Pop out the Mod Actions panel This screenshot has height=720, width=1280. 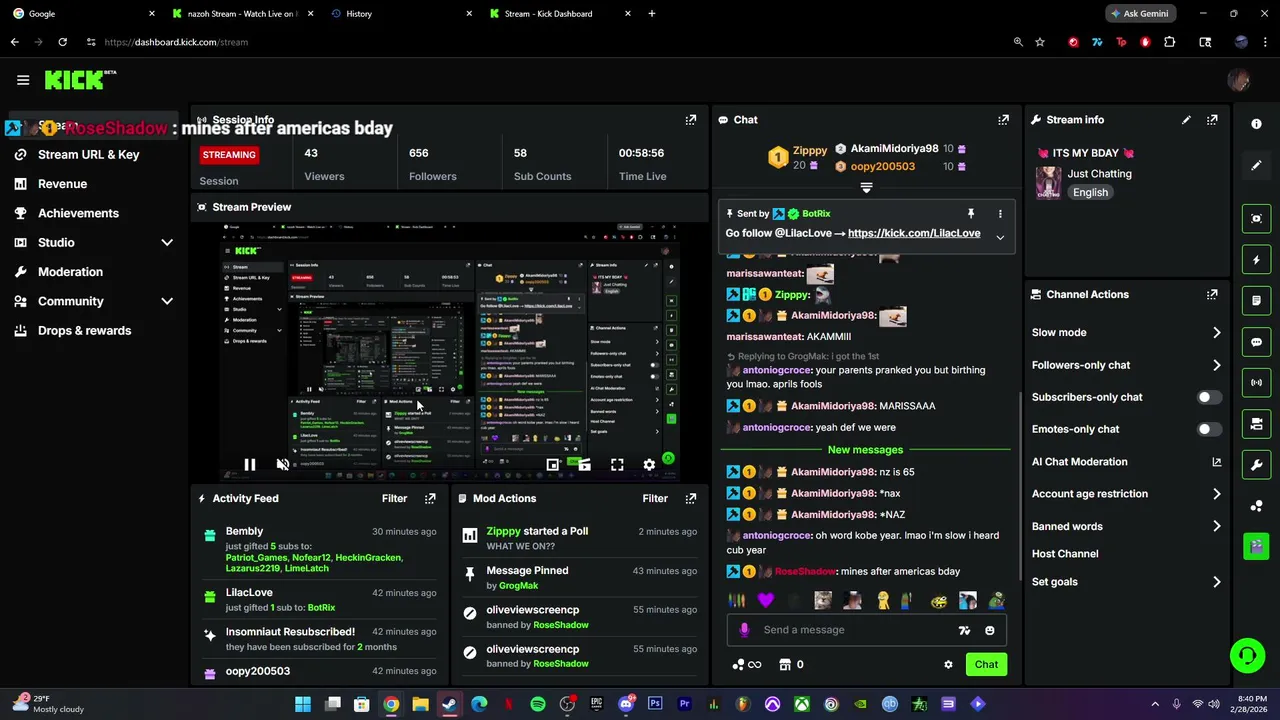pos(690,498)
